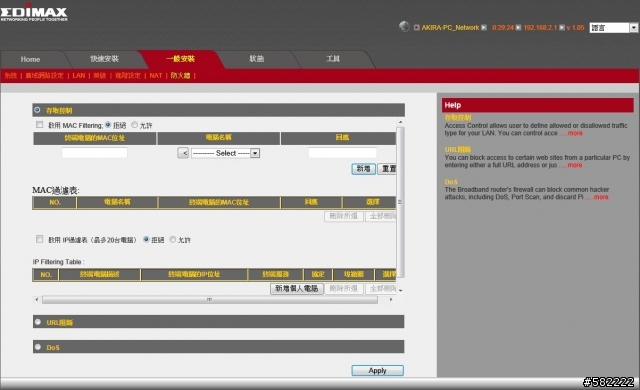Open the 工具 tab
640x390 pixels.
coord(333,59)
